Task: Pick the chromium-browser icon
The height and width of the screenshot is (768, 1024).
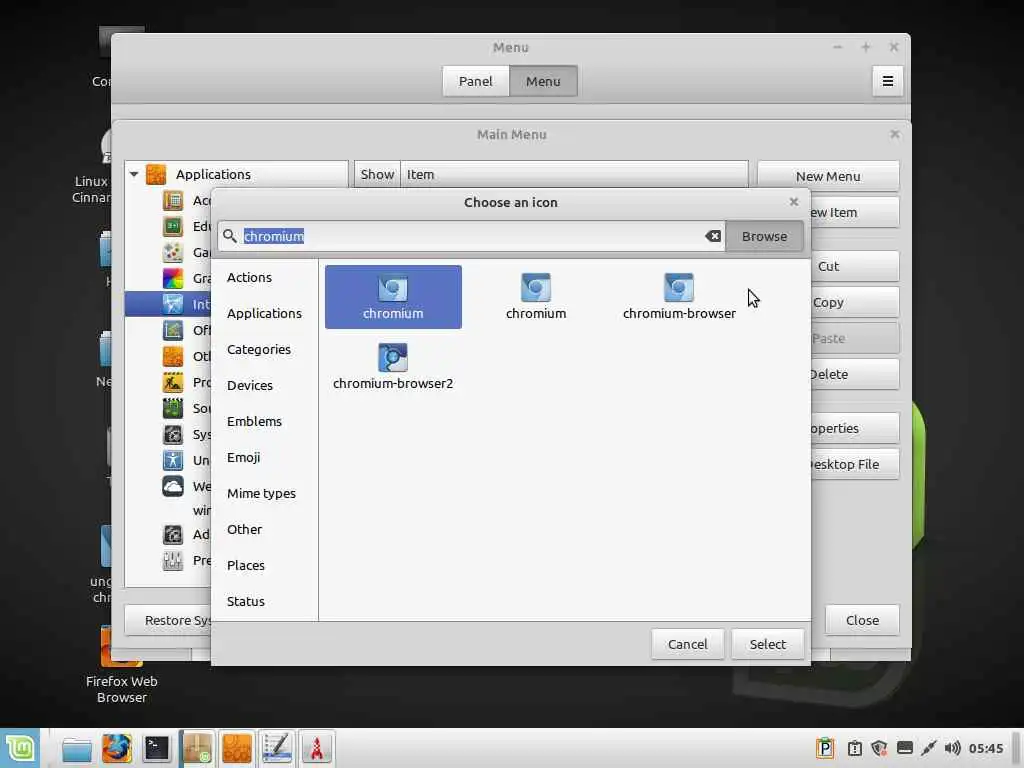Action: pyautogui.click(x=679, y=297)
